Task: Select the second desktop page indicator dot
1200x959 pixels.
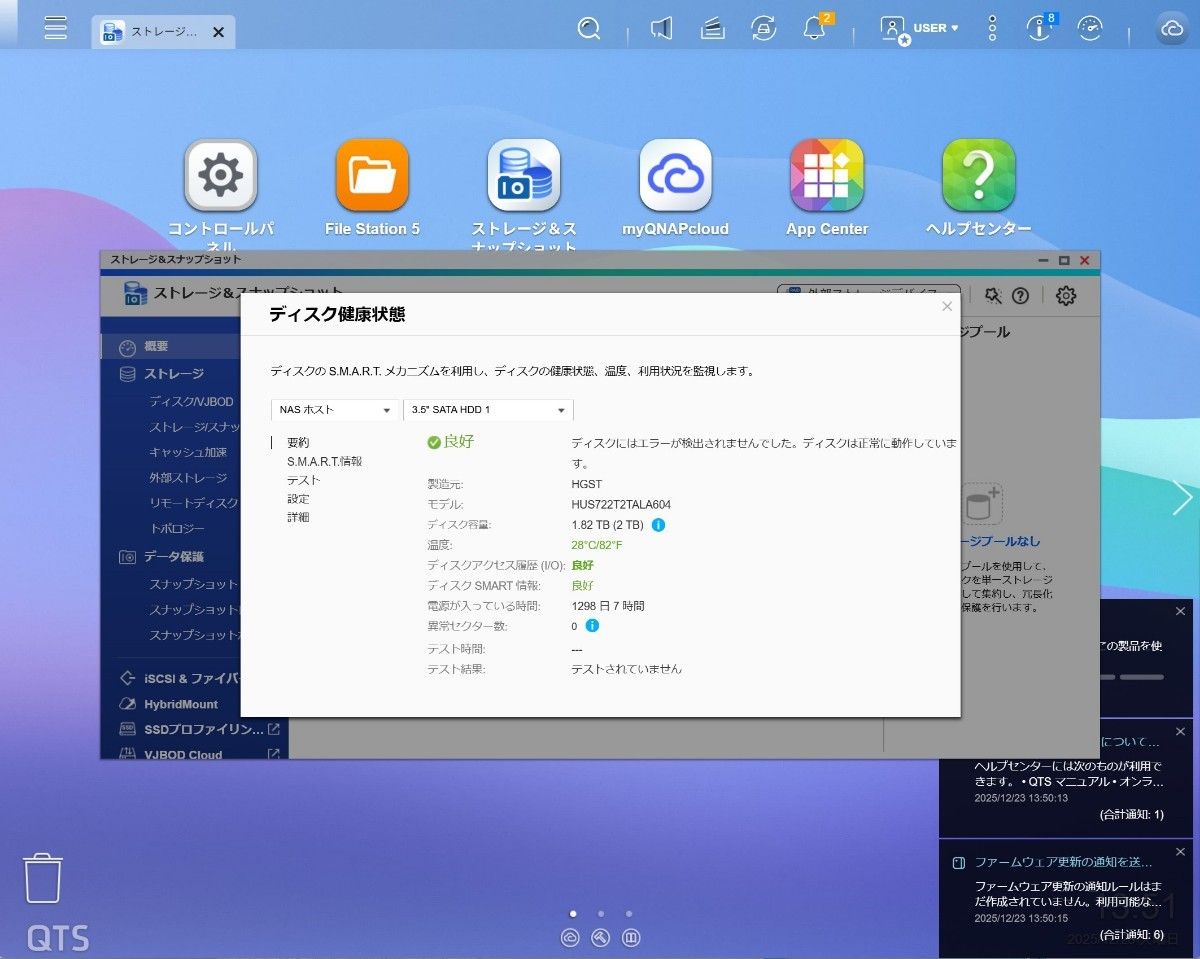Action: pos(601,913)
